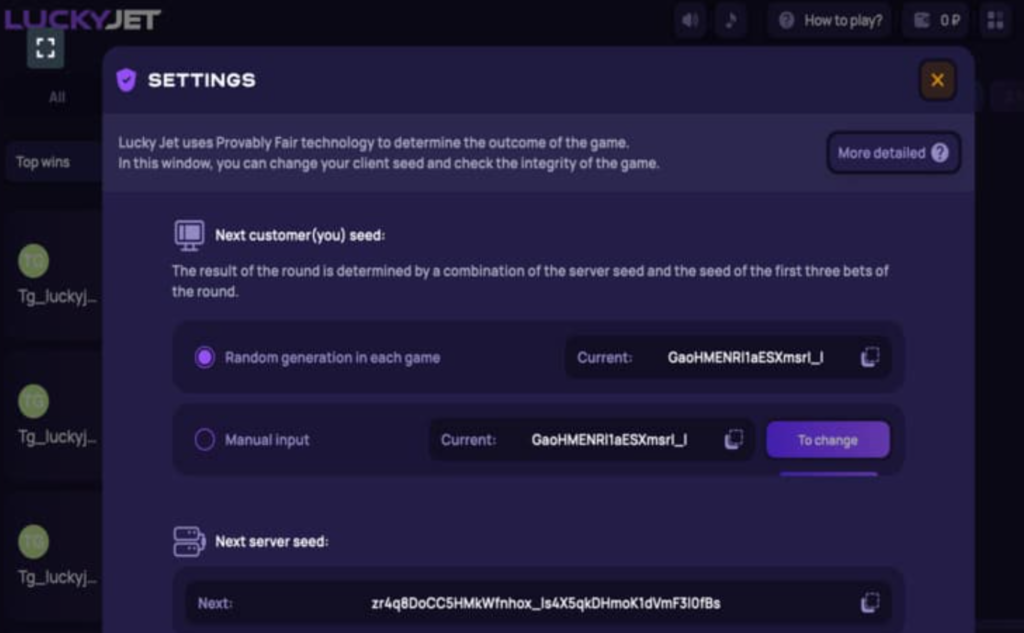Toggle music with the note icon
Screen dimensions: 1024x633
(731, 20)
